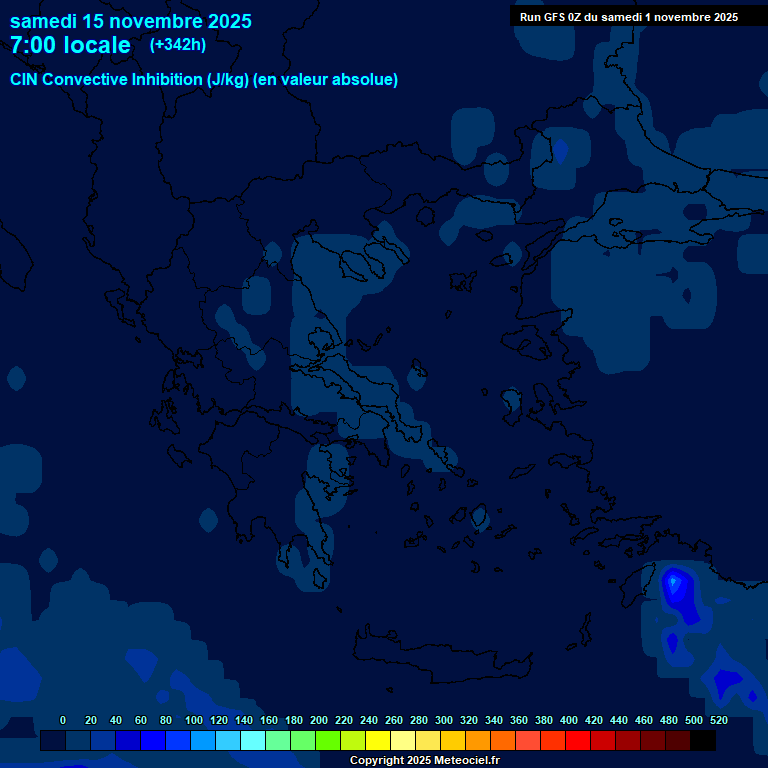
Task: Click the CIN Convective Inhibition title
Action: pyautogui.click(x=204, y=80)
